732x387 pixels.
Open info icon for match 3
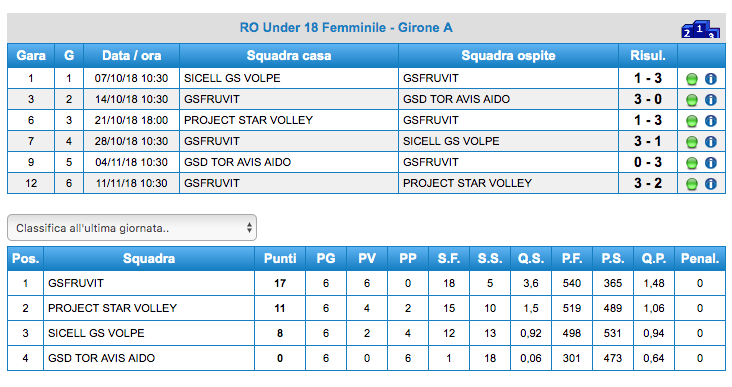tap(711, 100)
